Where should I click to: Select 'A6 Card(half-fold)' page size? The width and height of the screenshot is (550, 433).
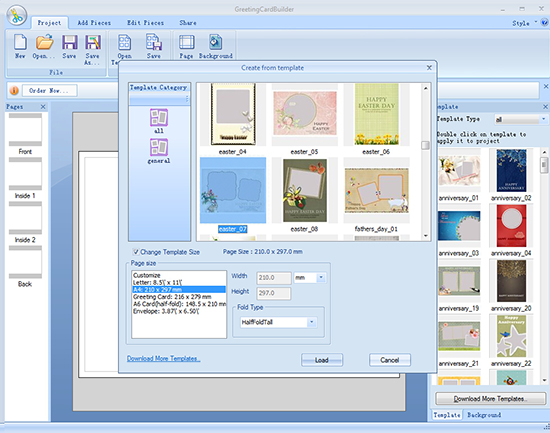pos(179,304)
